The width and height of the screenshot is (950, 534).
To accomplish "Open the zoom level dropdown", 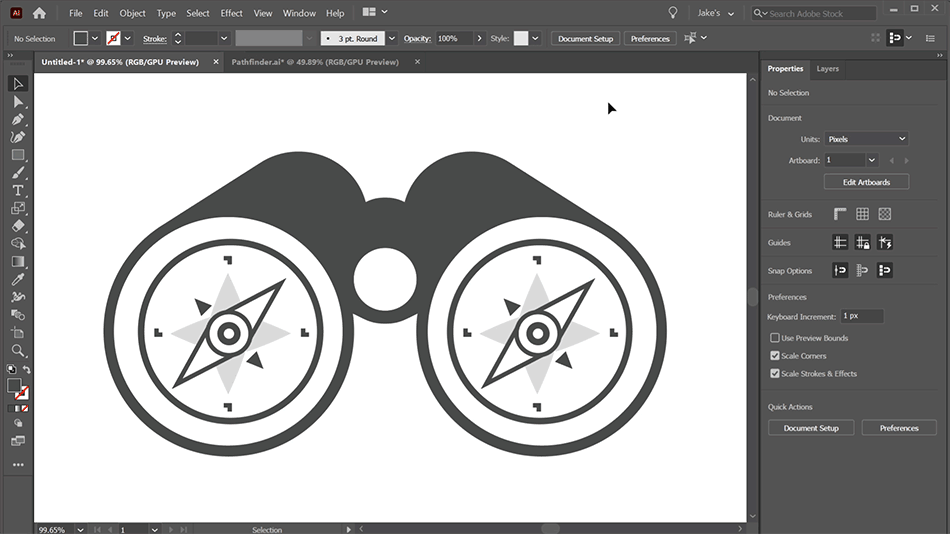I will coord(80,529).
